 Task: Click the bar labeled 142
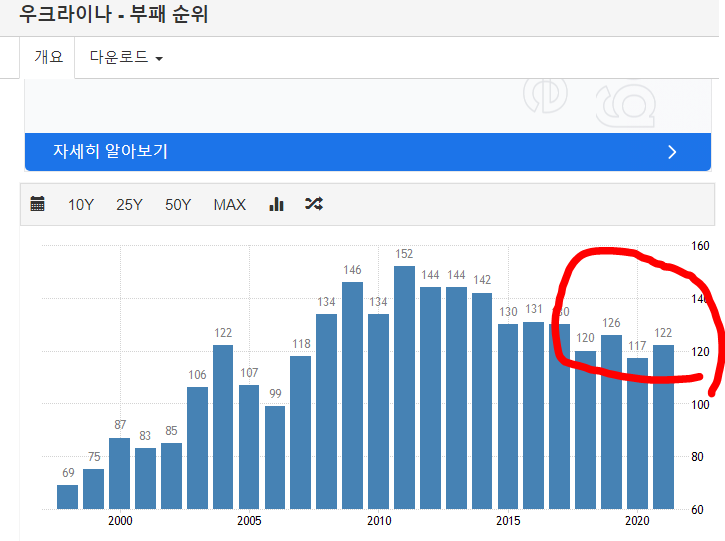(x=482, y=401)
